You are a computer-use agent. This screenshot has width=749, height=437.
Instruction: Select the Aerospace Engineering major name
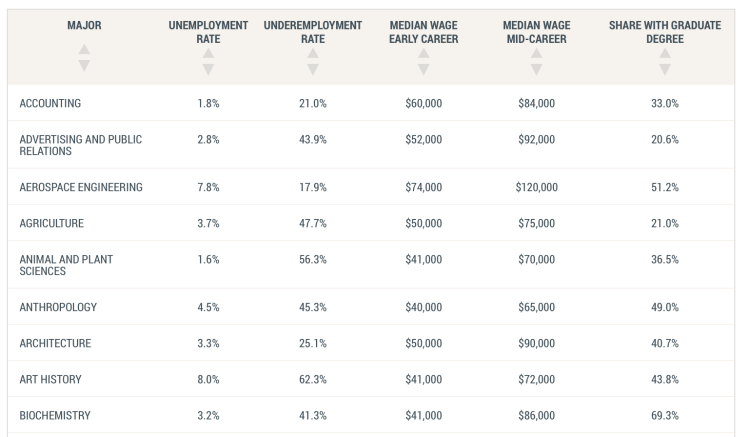[81, 187]
